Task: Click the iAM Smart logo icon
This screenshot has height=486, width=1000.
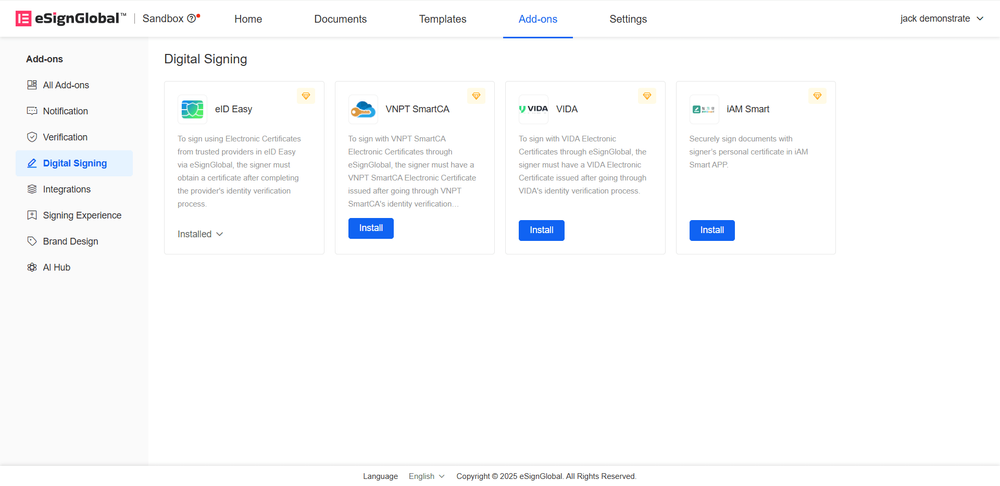Action: [704, 109]
